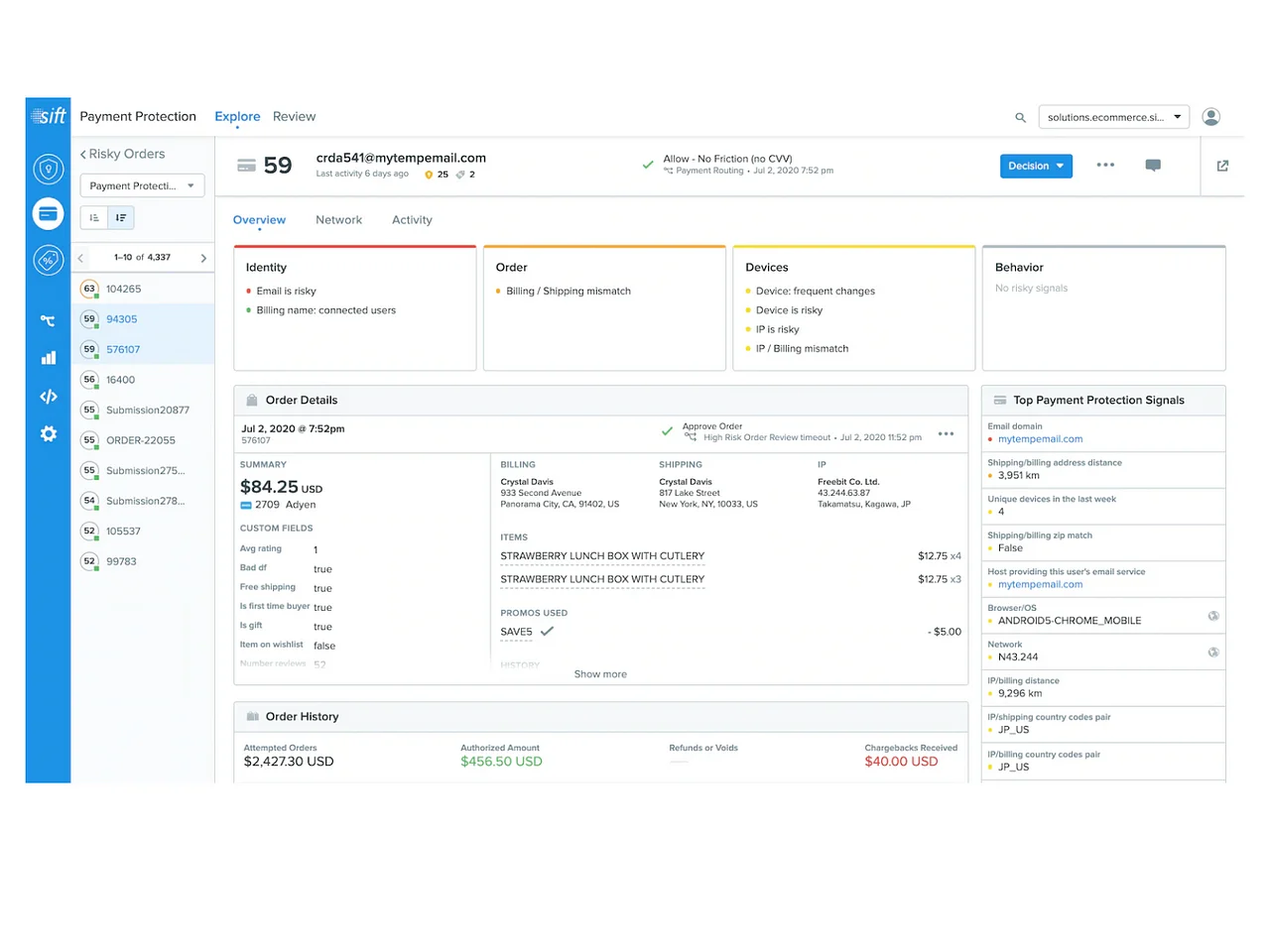This screenshot has height=952, width=1270.
Task: Click the more options ellipsis near Decision
Action: tap(1105, 166)
